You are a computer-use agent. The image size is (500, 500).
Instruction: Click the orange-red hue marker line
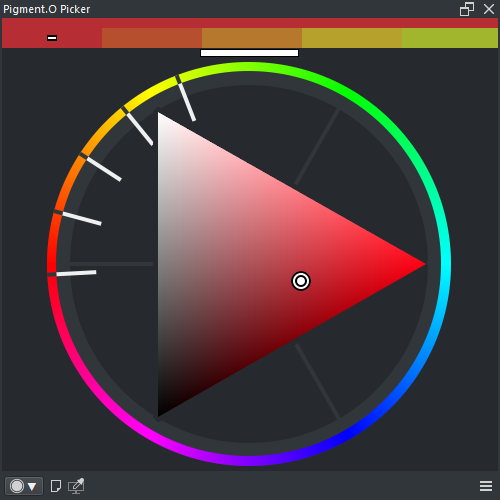(x=78, y=218)
